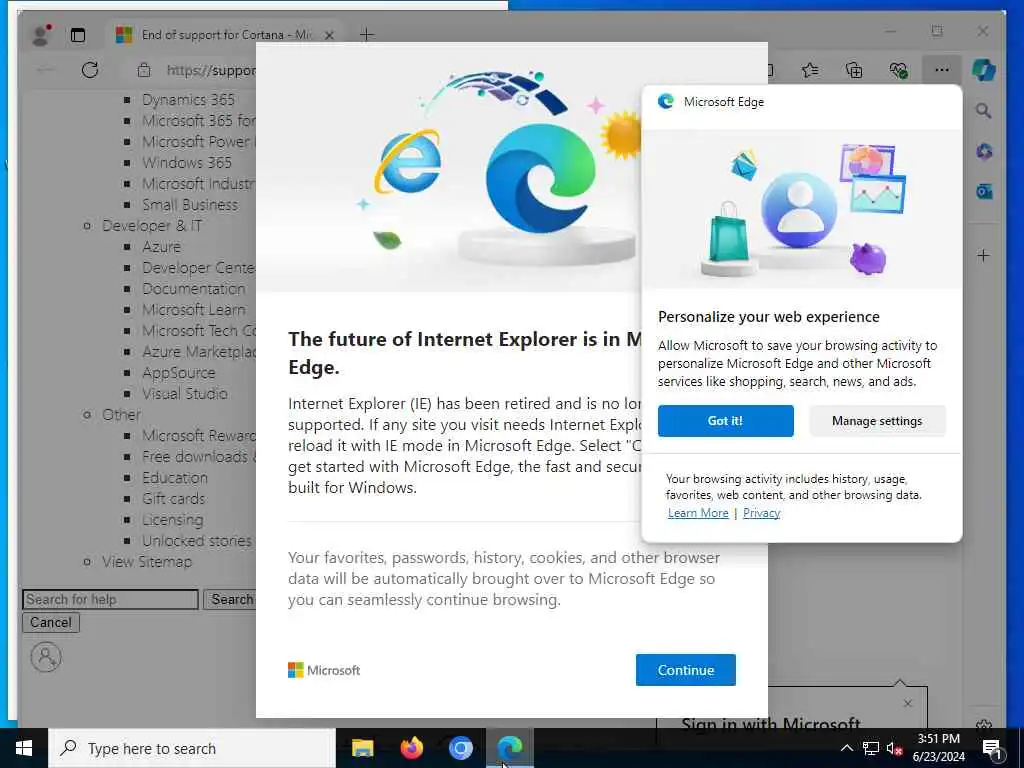Open the Settings and more menu

point(941,70)
